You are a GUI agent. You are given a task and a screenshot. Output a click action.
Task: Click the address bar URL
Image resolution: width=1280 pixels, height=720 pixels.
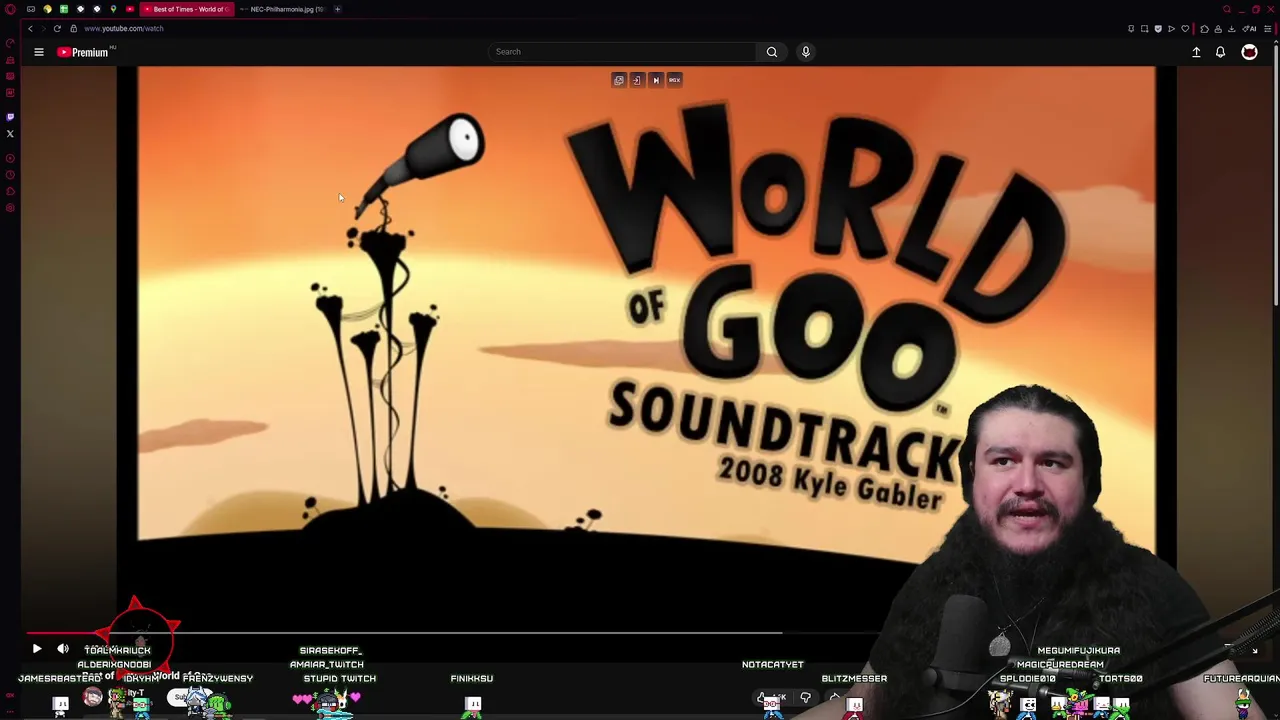click(124, 28)
